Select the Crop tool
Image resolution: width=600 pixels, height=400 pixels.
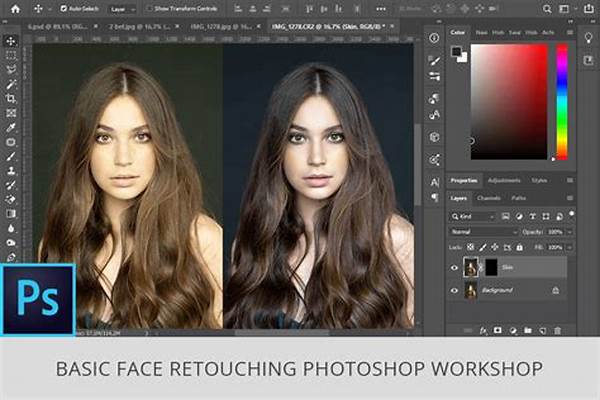point(11,98)
